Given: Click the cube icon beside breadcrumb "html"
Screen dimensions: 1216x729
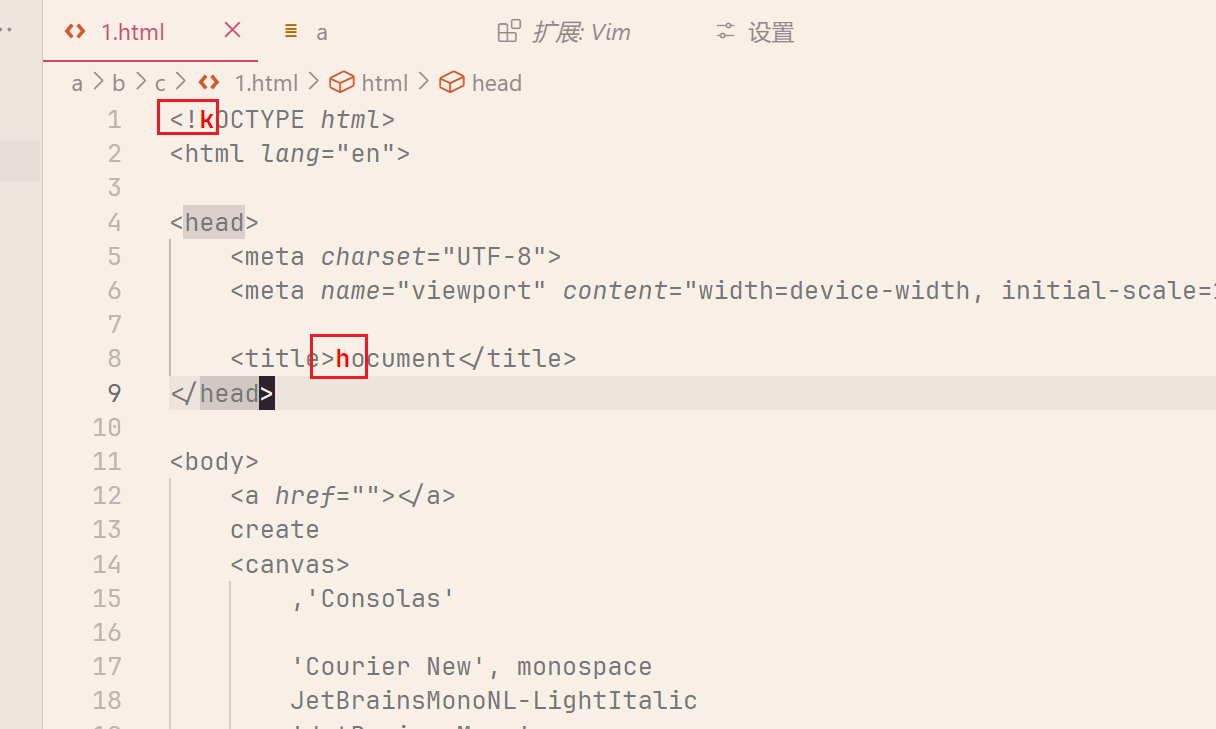Looking at the screenshot, I should pos(342,82).
